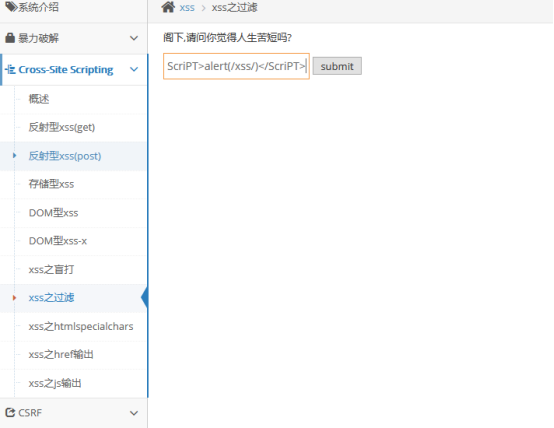
Task: Click the blue arrow beside 反射型xss(post)
Action: tap(14, 156)
